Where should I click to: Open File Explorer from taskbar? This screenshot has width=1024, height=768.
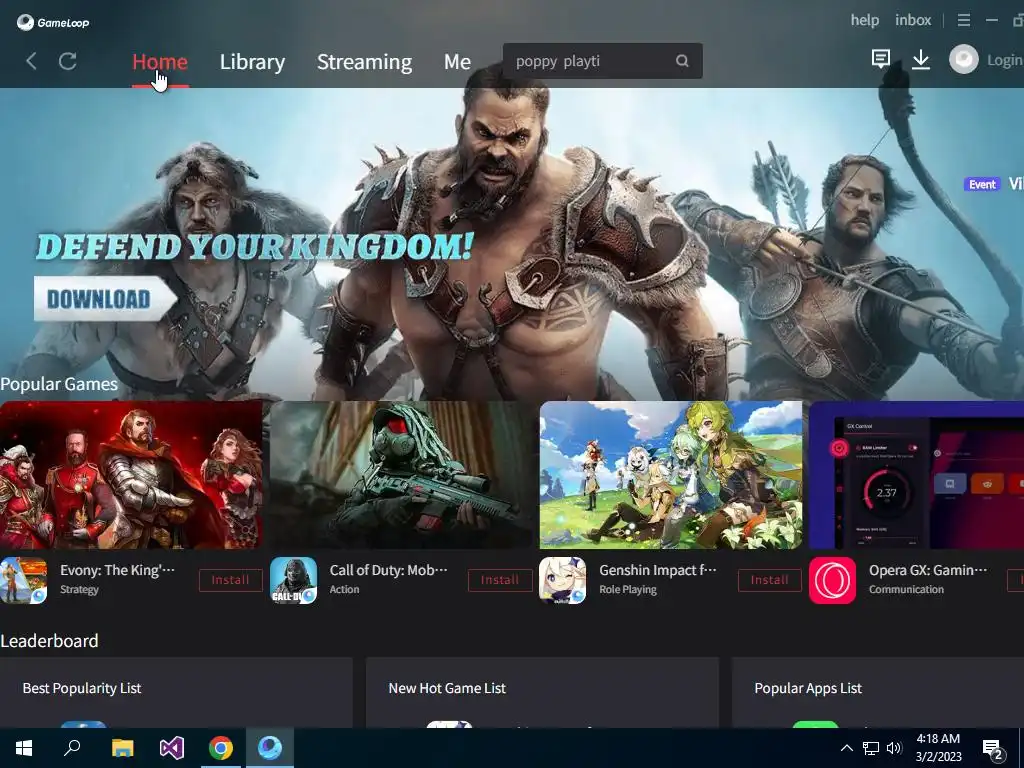click(x=122, y=748)
